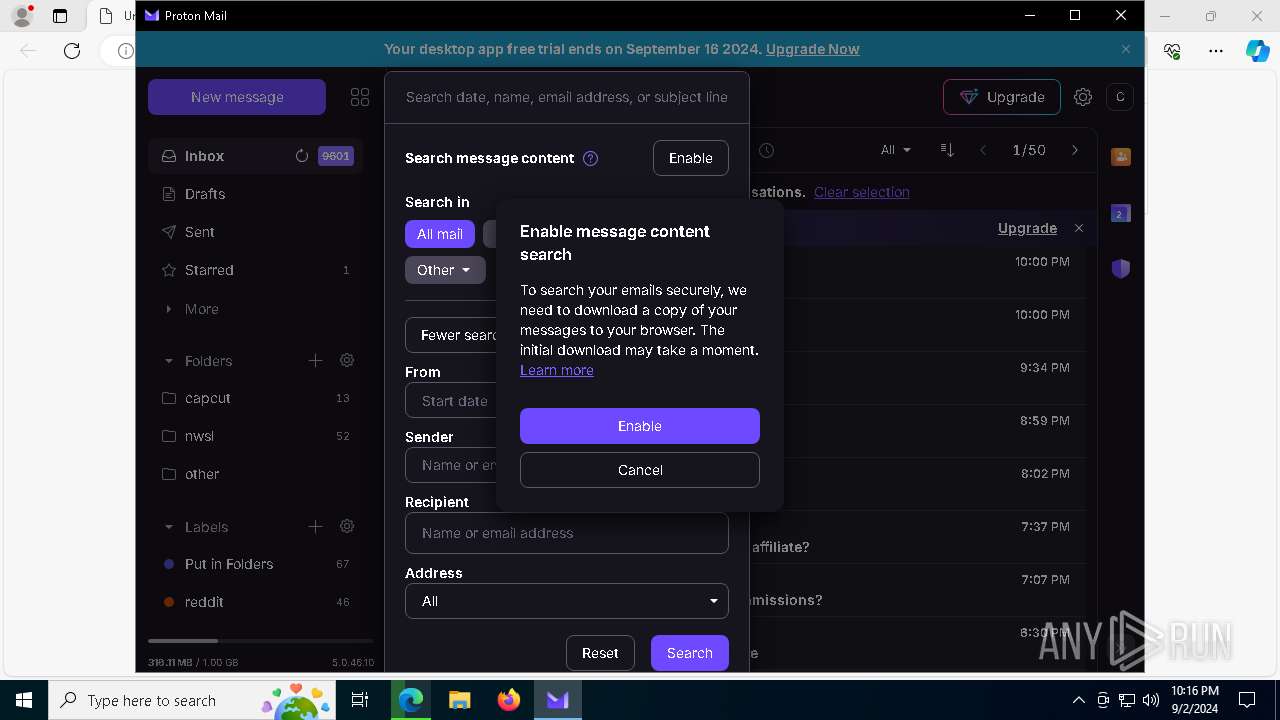1280x720 pixels.
Task: Open the Drafts folder
Action: (255, 194)
